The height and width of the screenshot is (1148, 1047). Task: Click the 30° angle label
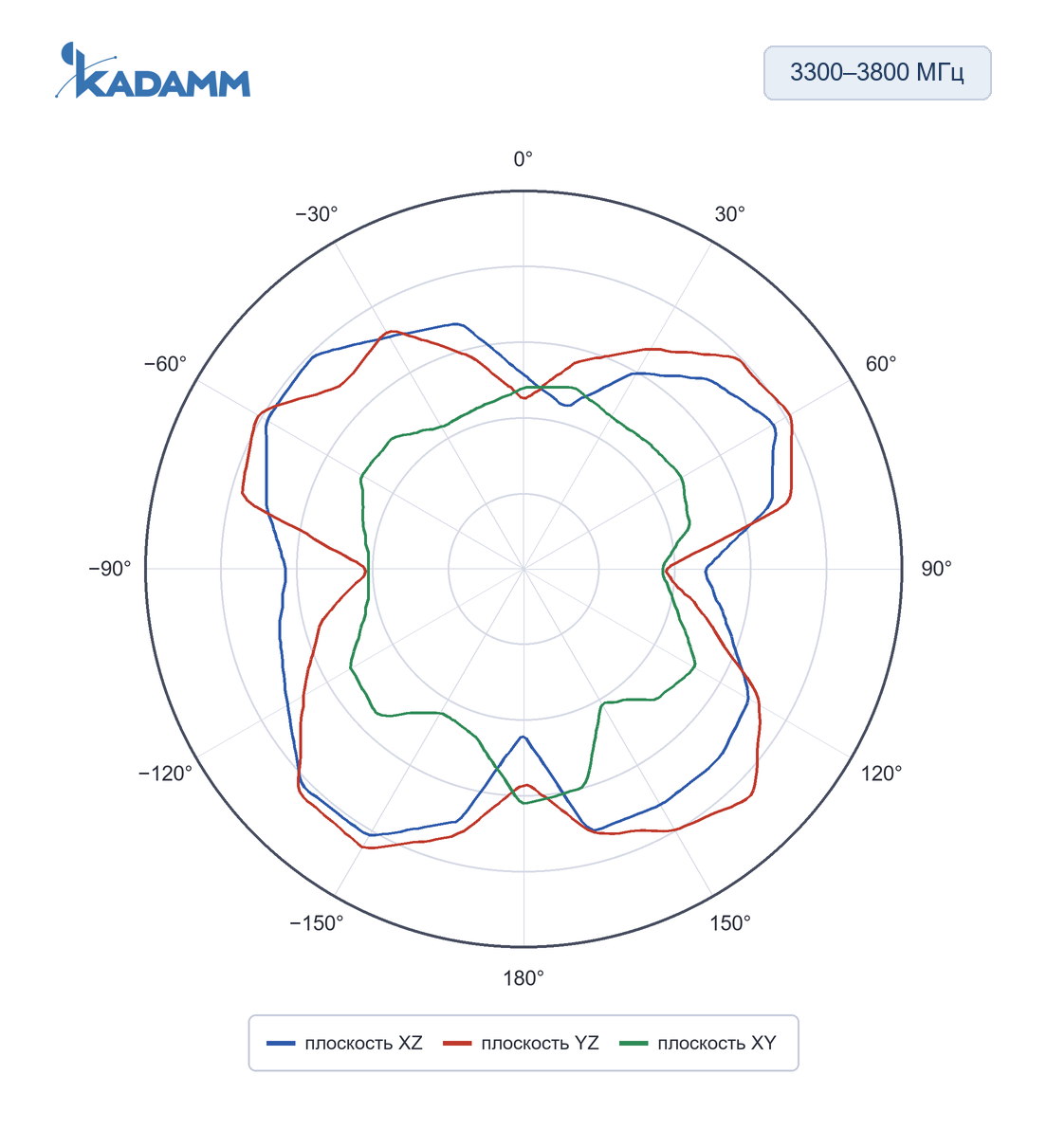[x=730, y=214]
